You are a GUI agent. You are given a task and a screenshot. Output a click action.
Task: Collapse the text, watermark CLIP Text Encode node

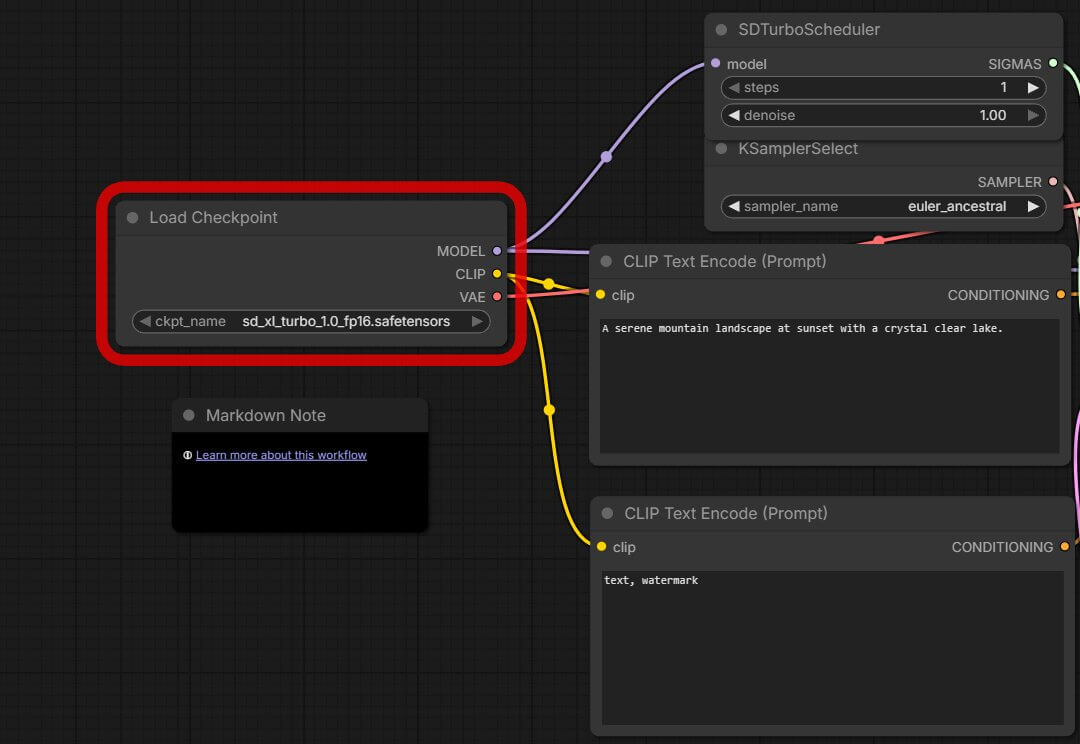point(607,513)
